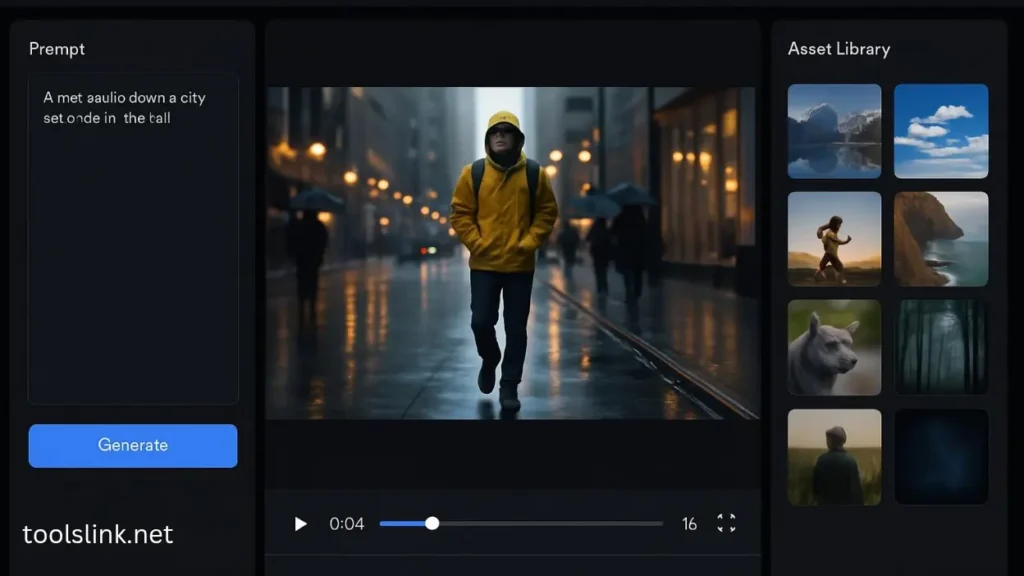Screen dimensions: 1024x576
Task: Choose the coastal cliff thumbnail
Action: tap(940, 238)
